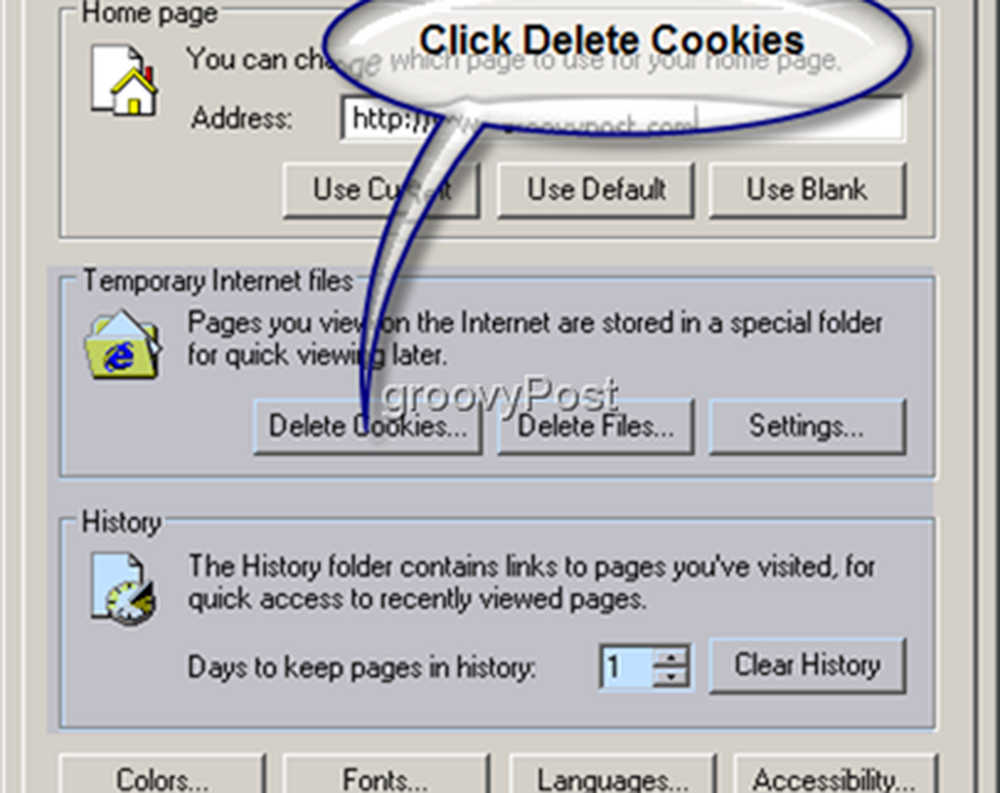Click the Home page house icon
Viewport: 1000px width, 793px height.
[x=124, y=80]
